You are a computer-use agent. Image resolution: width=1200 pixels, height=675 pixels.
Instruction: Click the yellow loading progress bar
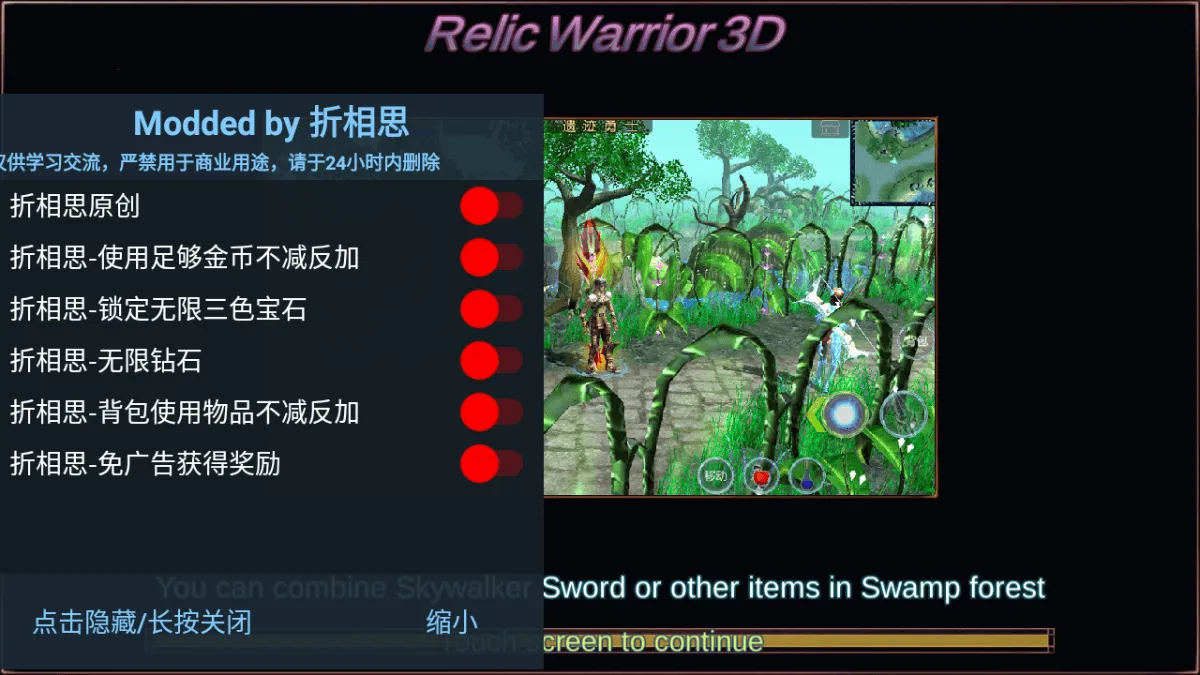pyautogui.click(x=600, y=641)
